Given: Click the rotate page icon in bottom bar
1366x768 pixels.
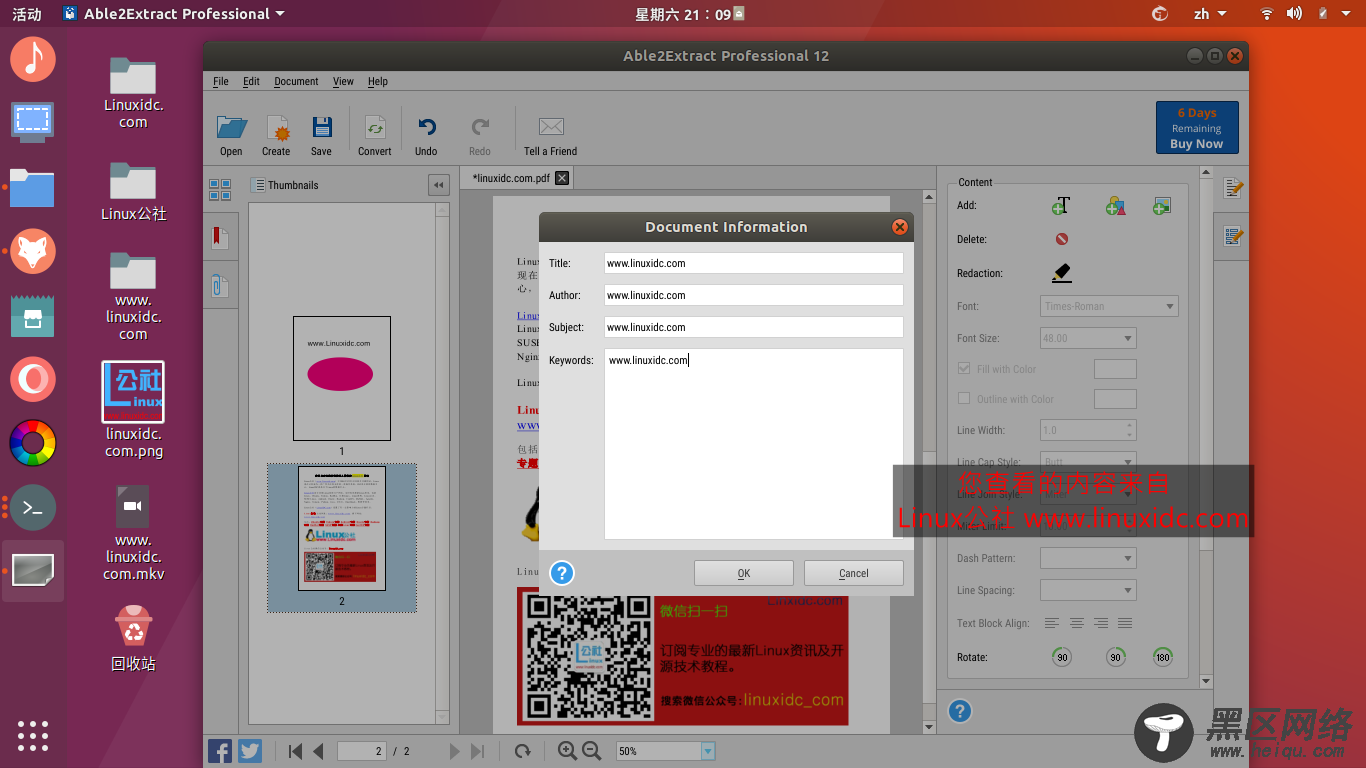Looking at the screenshot, I should coord(522,751).
